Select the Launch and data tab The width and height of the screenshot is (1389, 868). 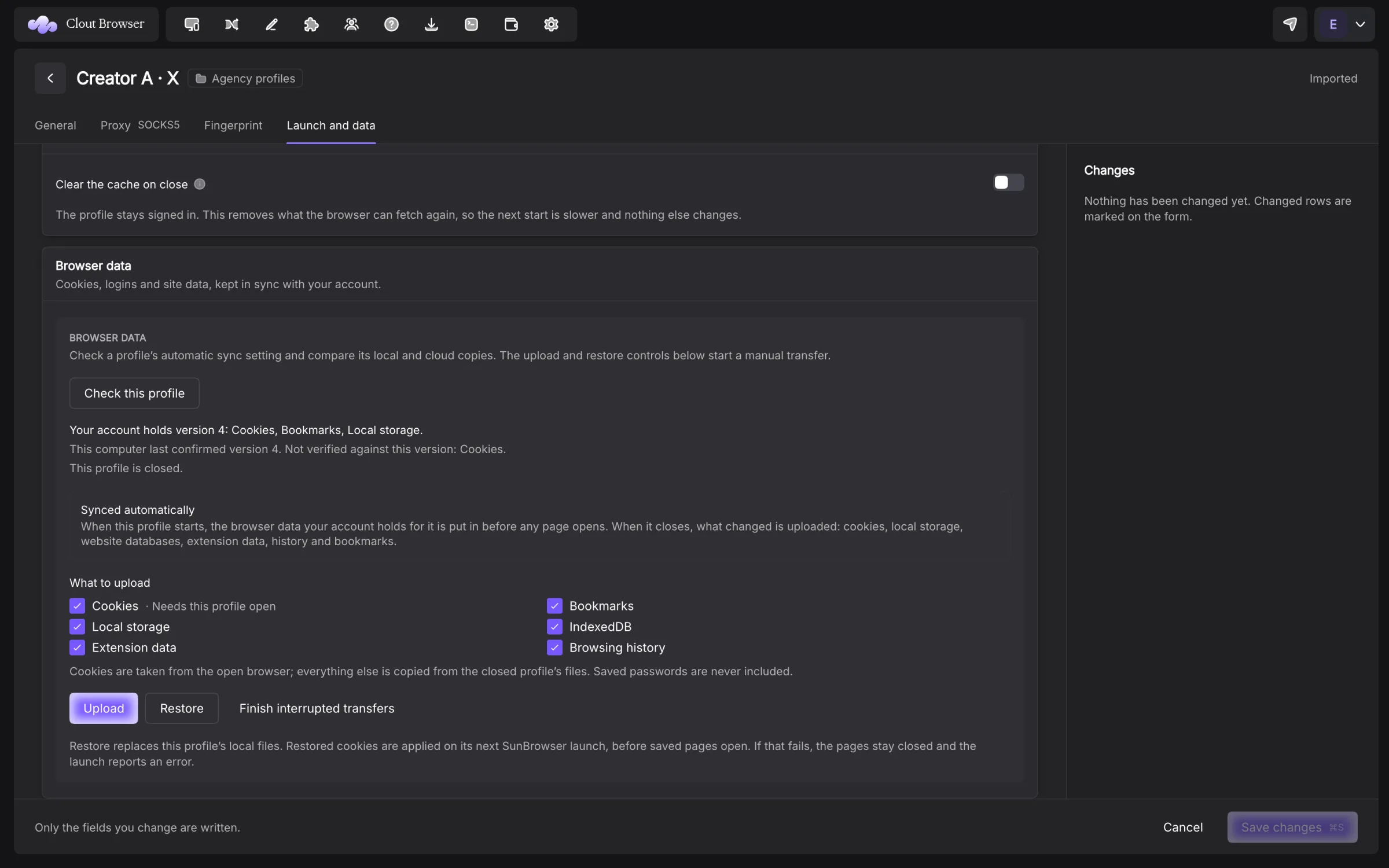331,125
